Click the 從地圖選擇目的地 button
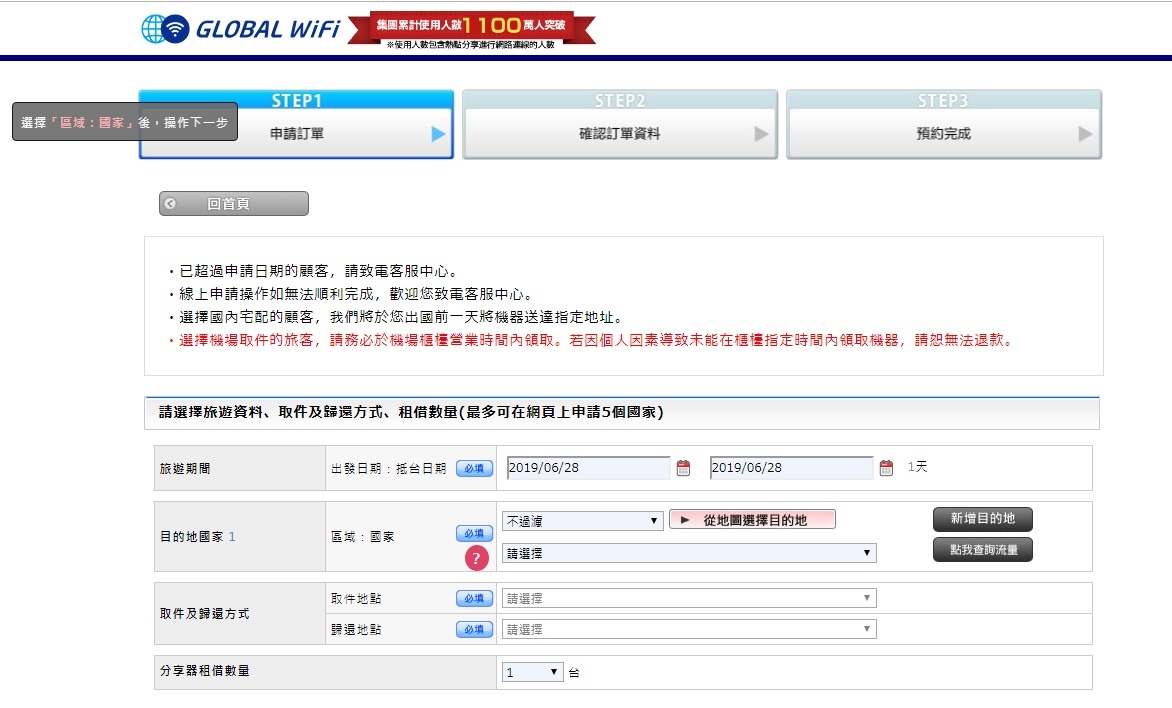 [753, 520]
